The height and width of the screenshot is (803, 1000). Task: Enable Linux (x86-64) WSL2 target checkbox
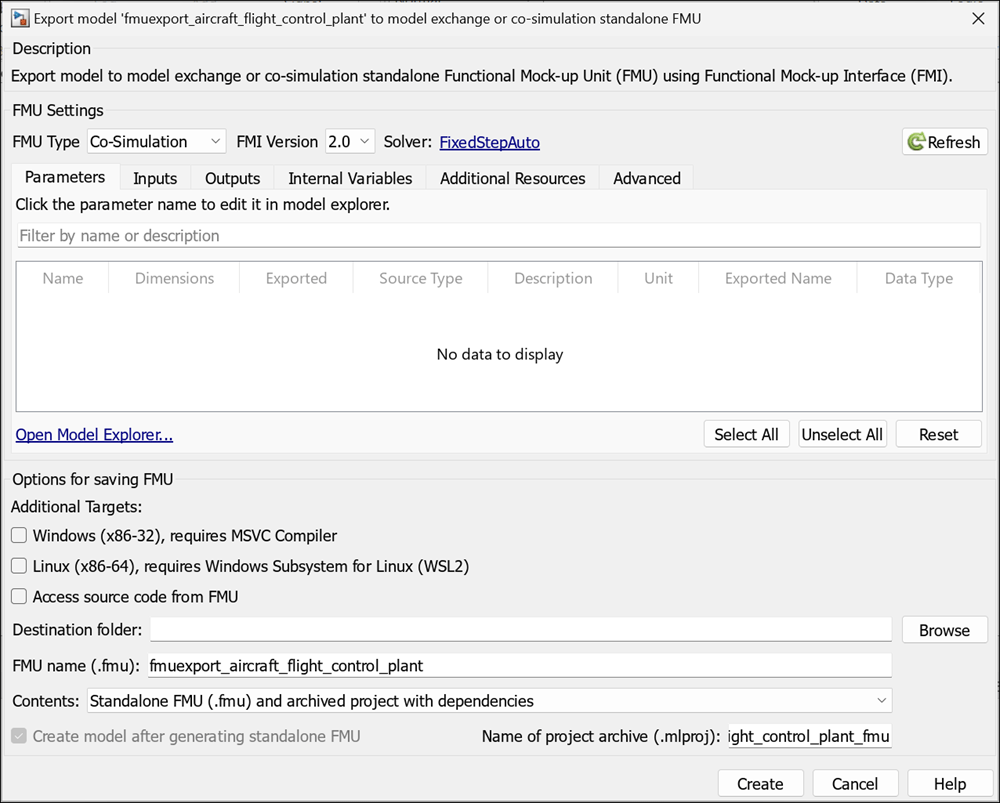(19, 566)
